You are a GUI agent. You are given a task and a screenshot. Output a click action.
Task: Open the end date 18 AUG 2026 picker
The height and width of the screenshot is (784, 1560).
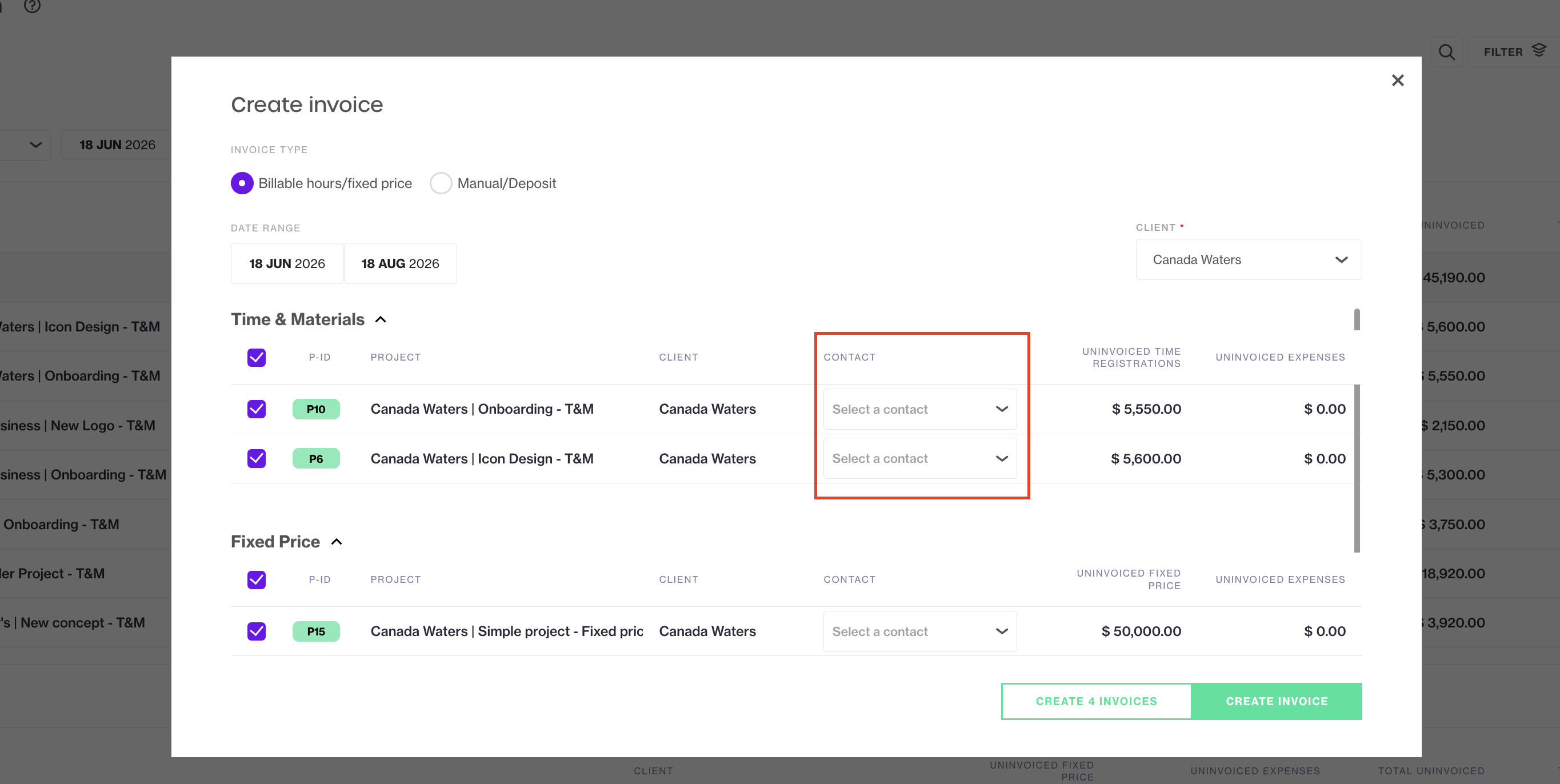tap(401, 263)
